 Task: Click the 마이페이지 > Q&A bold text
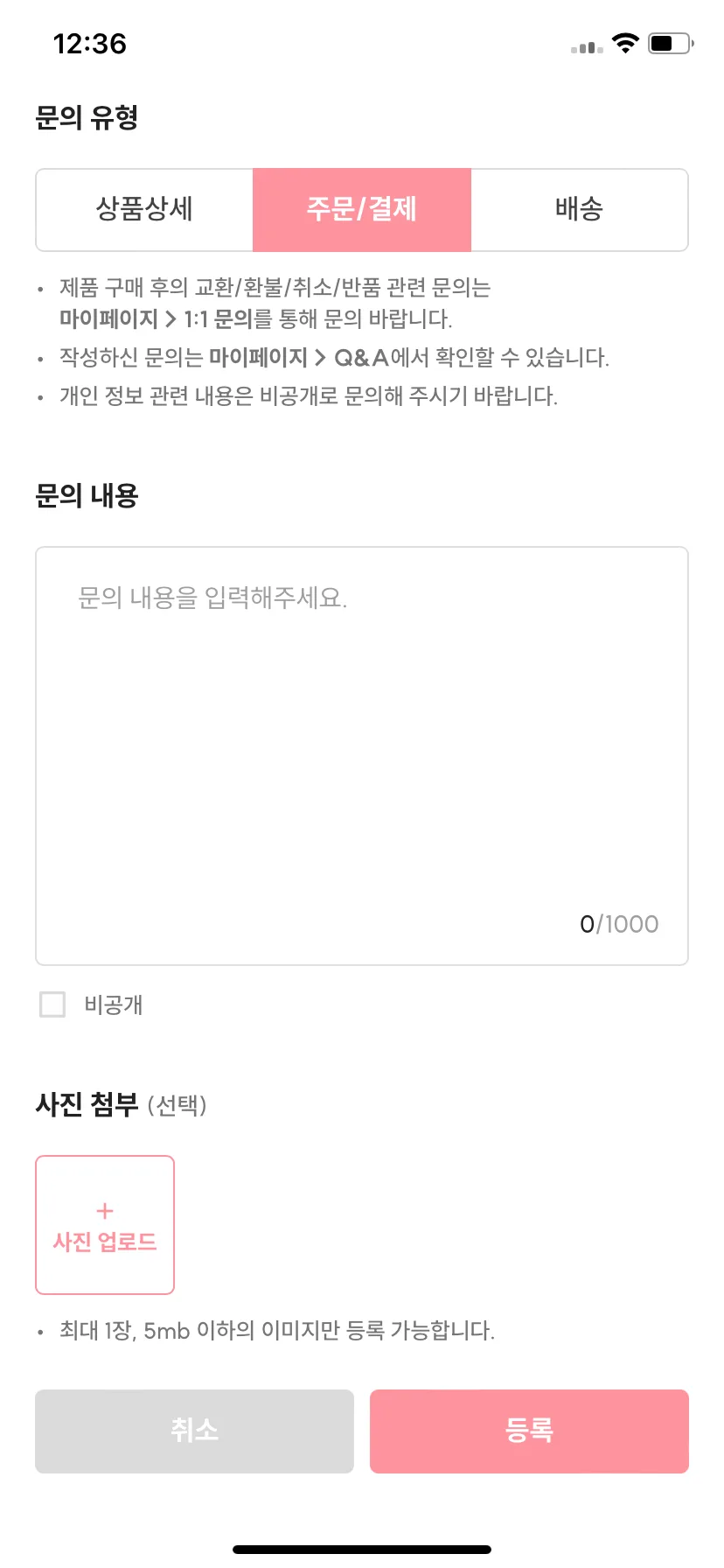pyautogui.click(x=298, y=358)
